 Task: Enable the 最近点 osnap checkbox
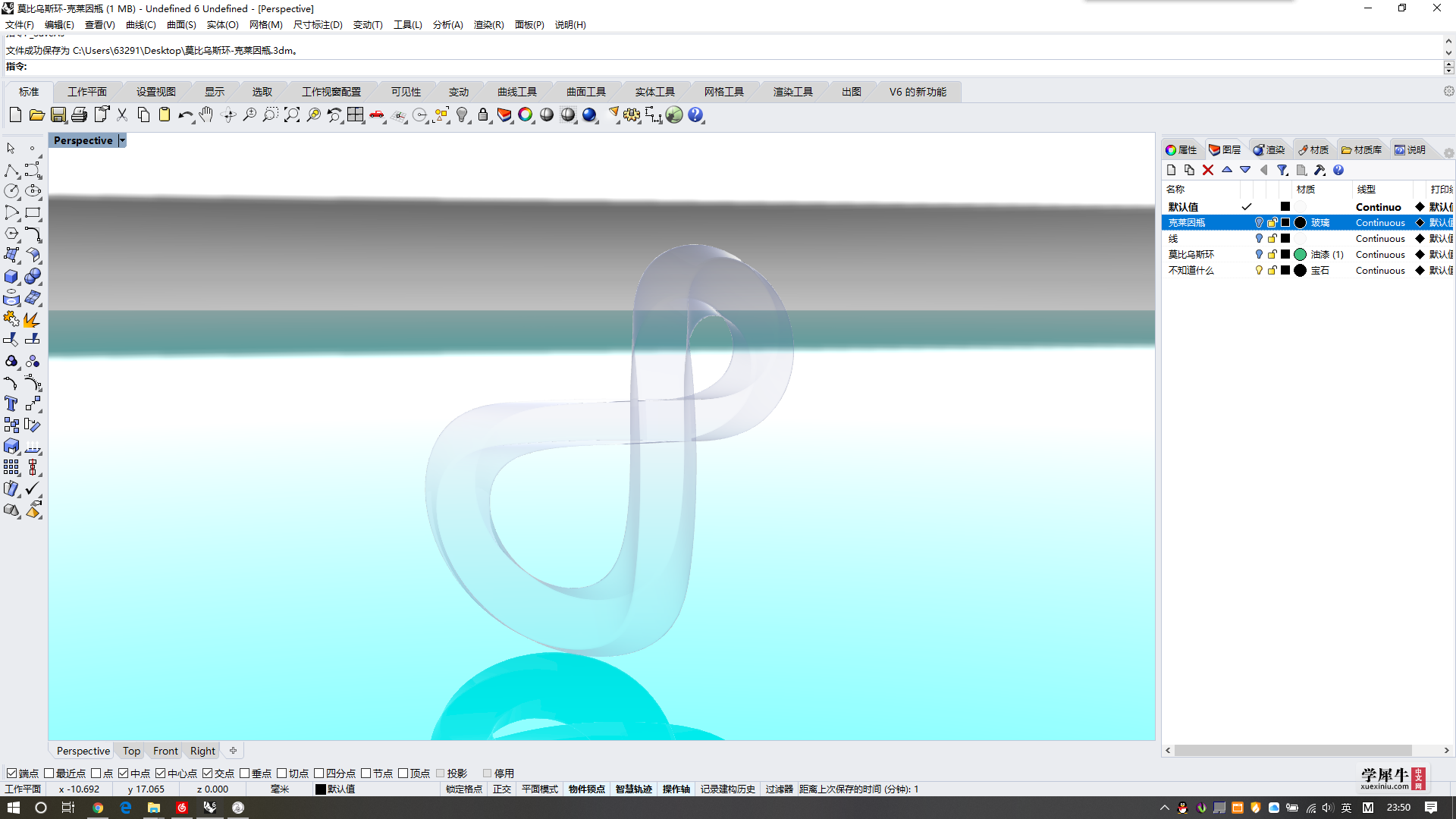pos(49,773)
